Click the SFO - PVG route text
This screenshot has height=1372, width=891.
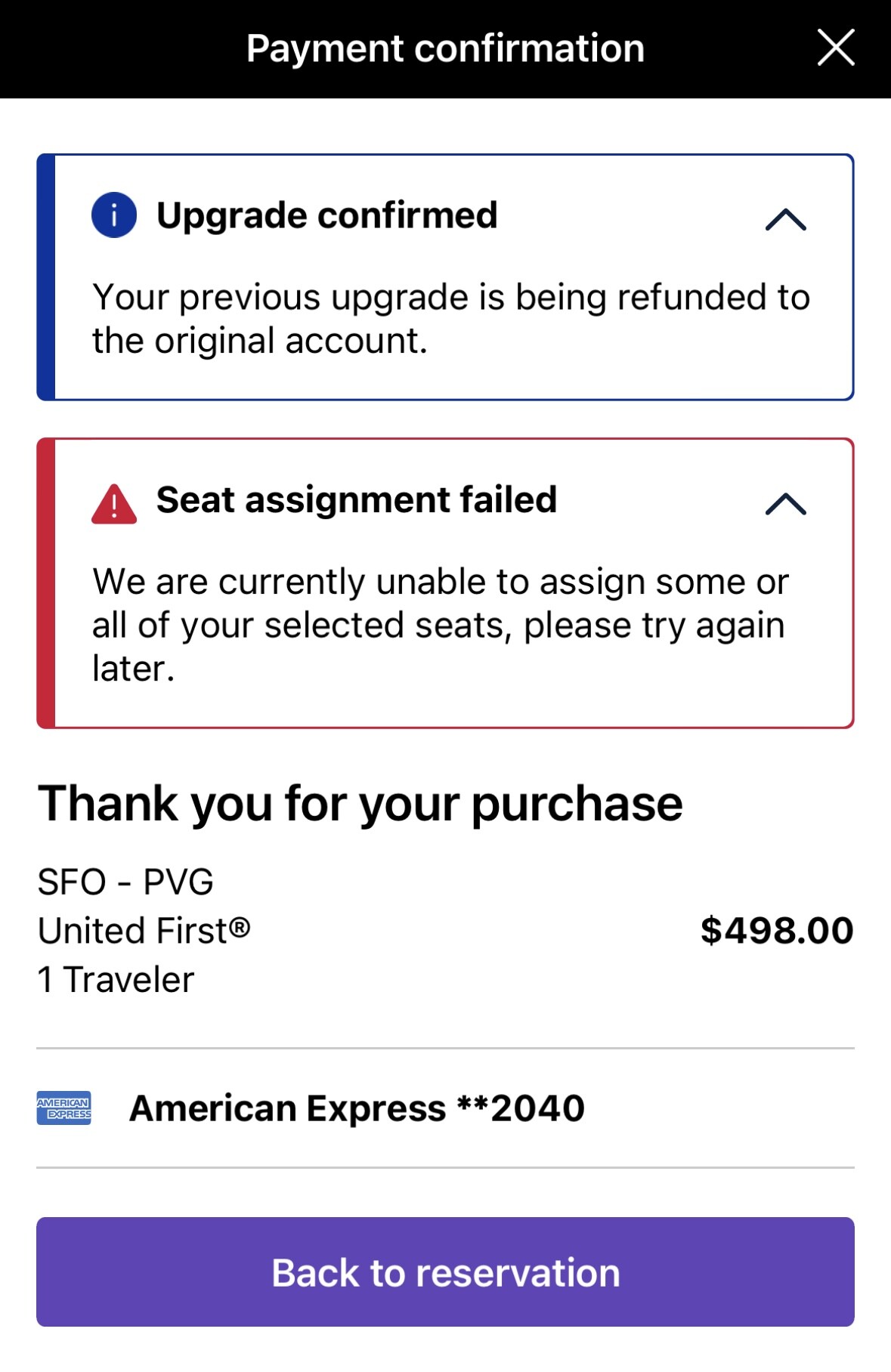(x=125, y=882)
